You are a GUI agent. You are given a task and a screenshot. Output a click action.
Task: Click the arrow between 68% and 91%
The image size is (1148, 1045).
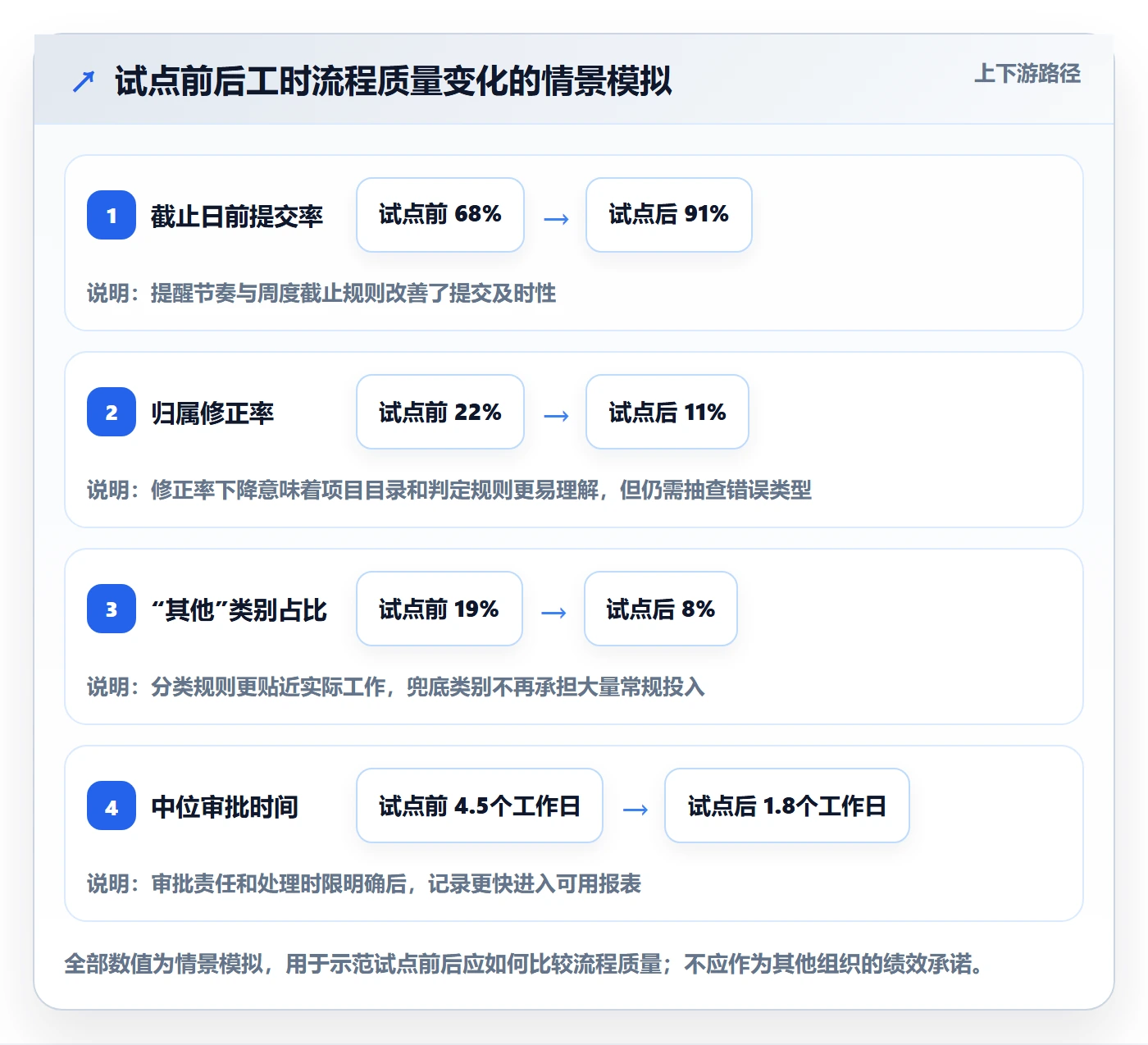pos(556,219)
